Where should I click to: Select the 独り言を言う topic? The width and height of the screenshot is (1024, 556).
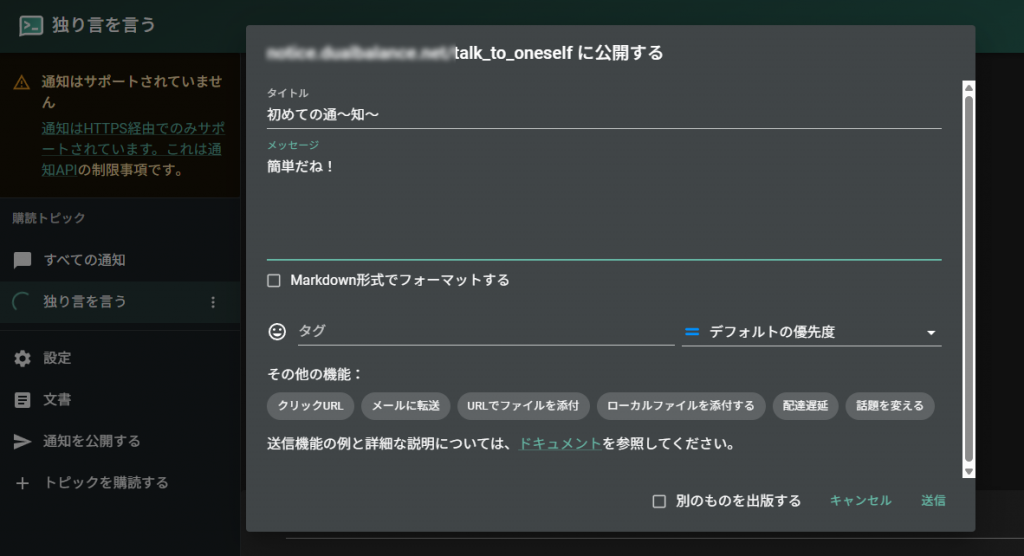(x=85, y=302)
